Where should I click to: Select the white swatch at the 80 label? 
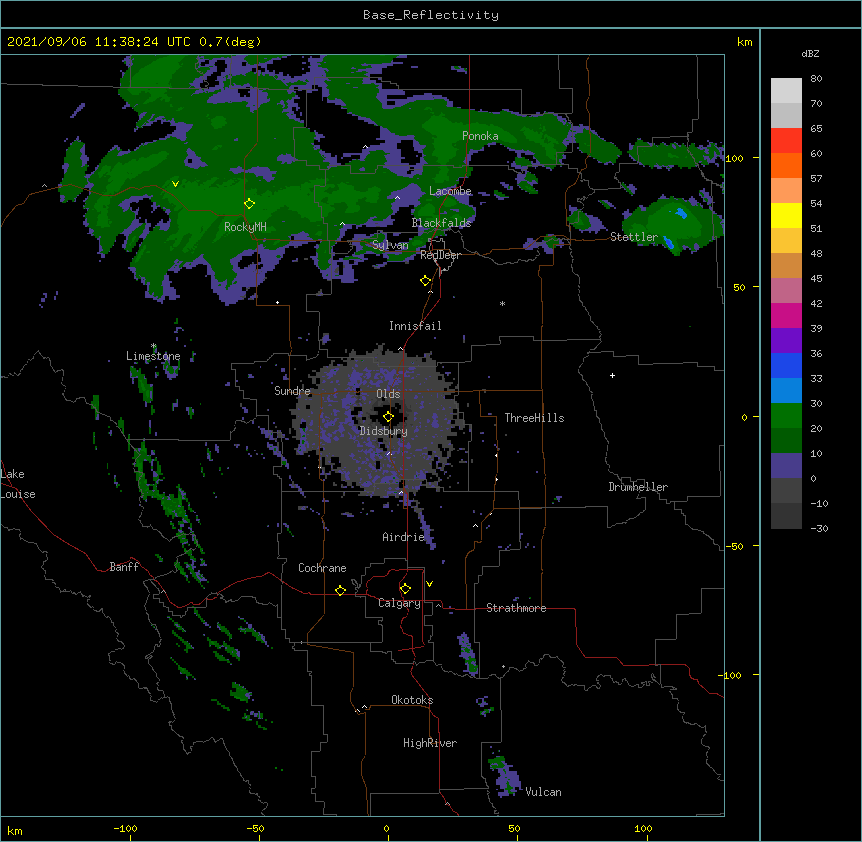pyautogui.click(x=786, y=90)
